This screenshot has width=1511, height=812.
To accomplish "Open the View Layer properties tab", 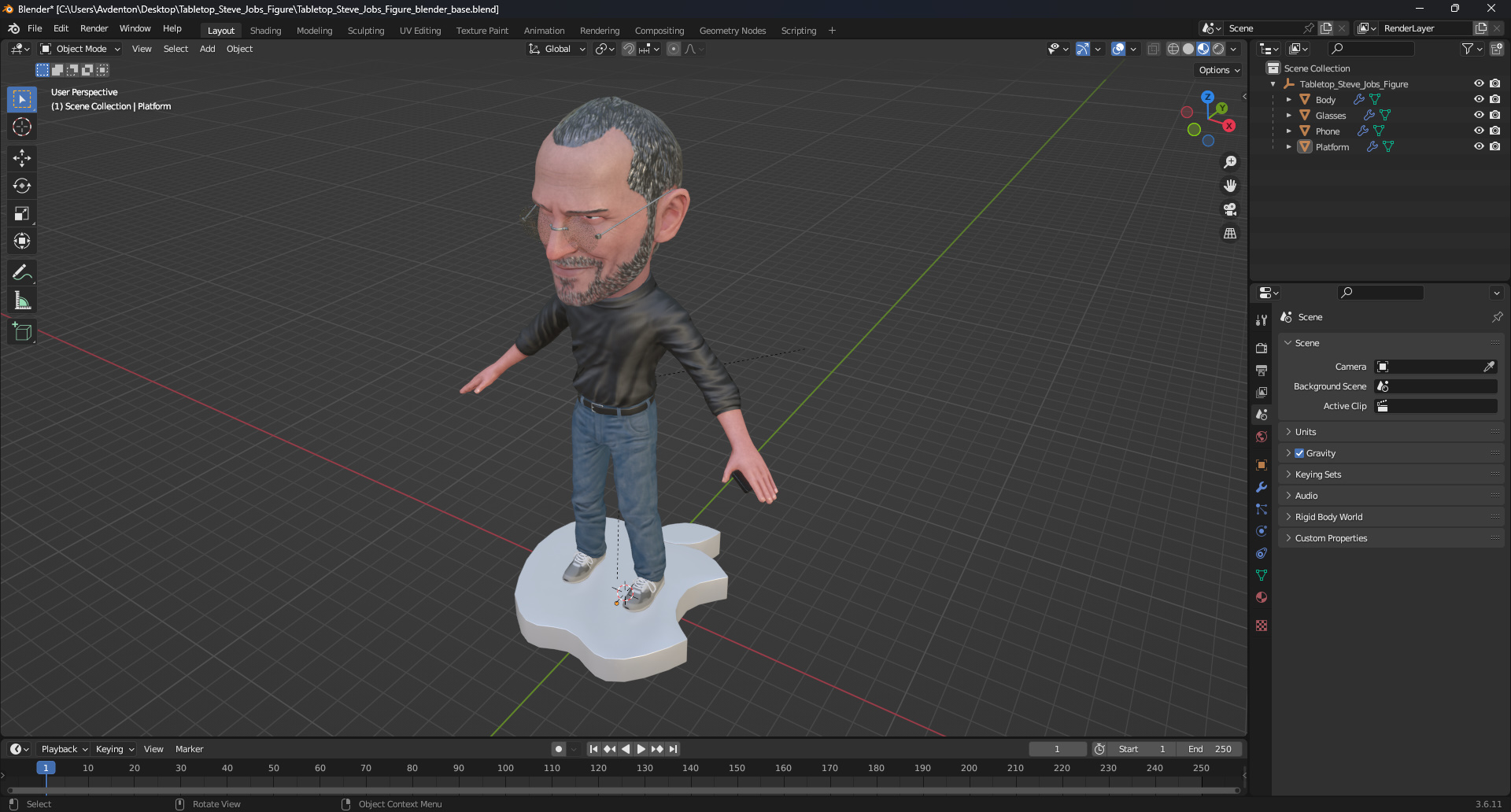I will 1262,392.
